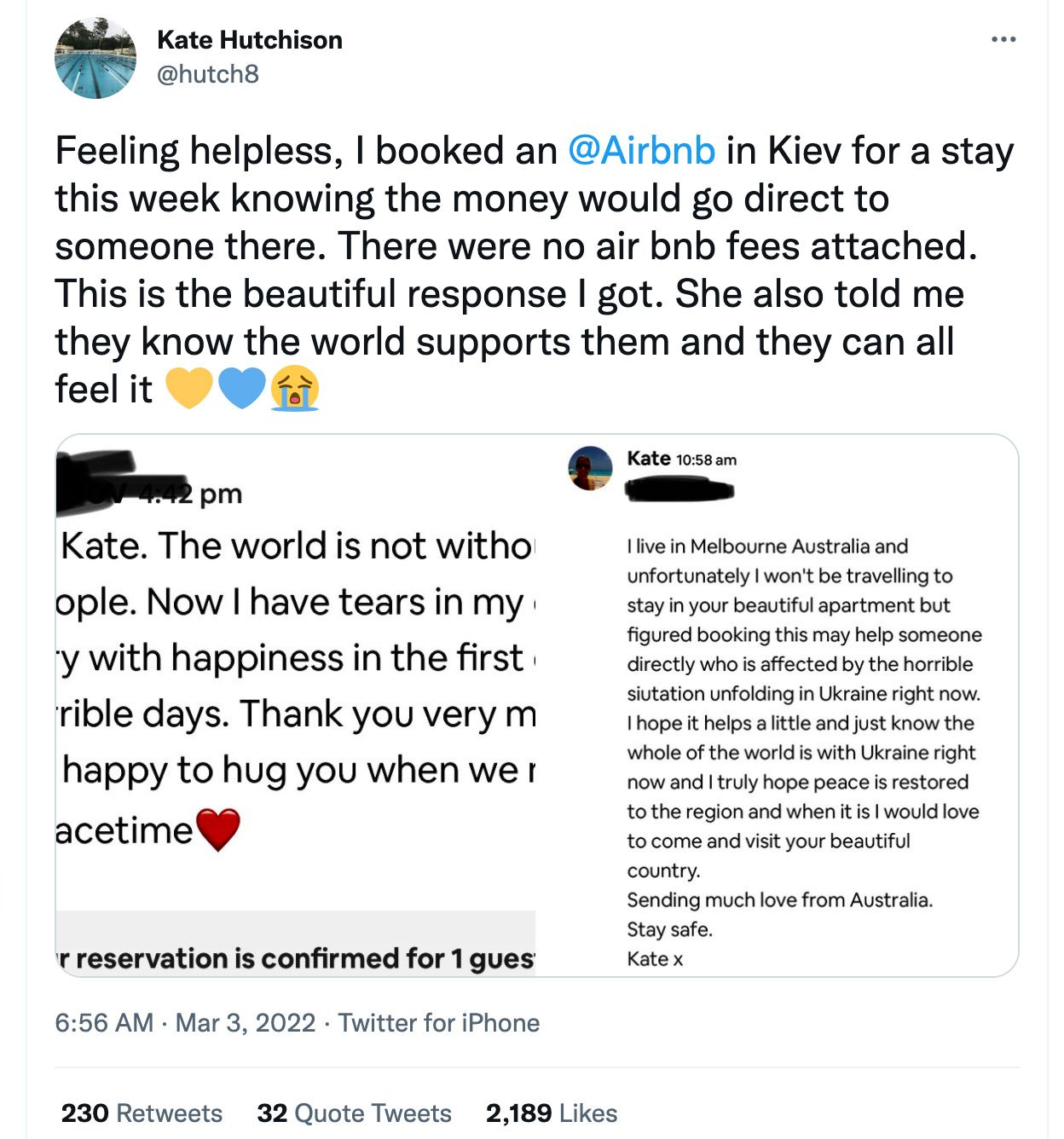The width and height of the screenshot is (1064, 1139).
Task: Open the three-dot more options menu
Action: [x=1003, y=39]
